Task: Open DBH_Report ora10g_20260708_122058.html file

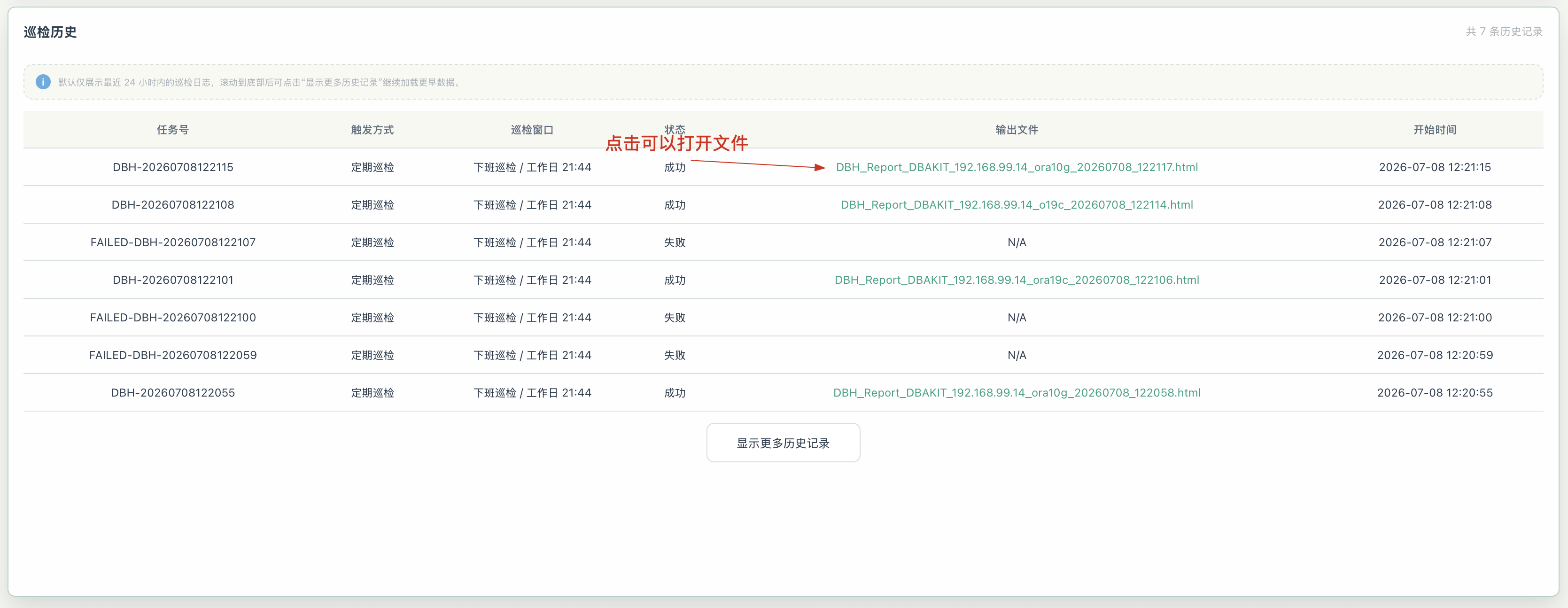Action: 1017,392
